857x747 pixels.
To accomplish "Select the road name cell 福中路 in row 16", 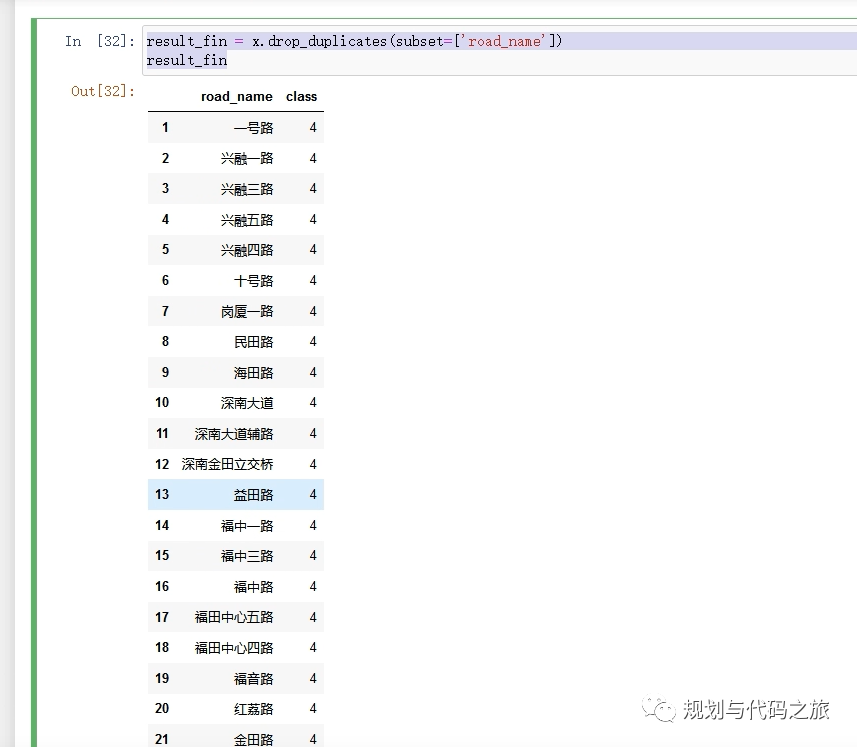I will pyautogui.click(x=253, y=586).
